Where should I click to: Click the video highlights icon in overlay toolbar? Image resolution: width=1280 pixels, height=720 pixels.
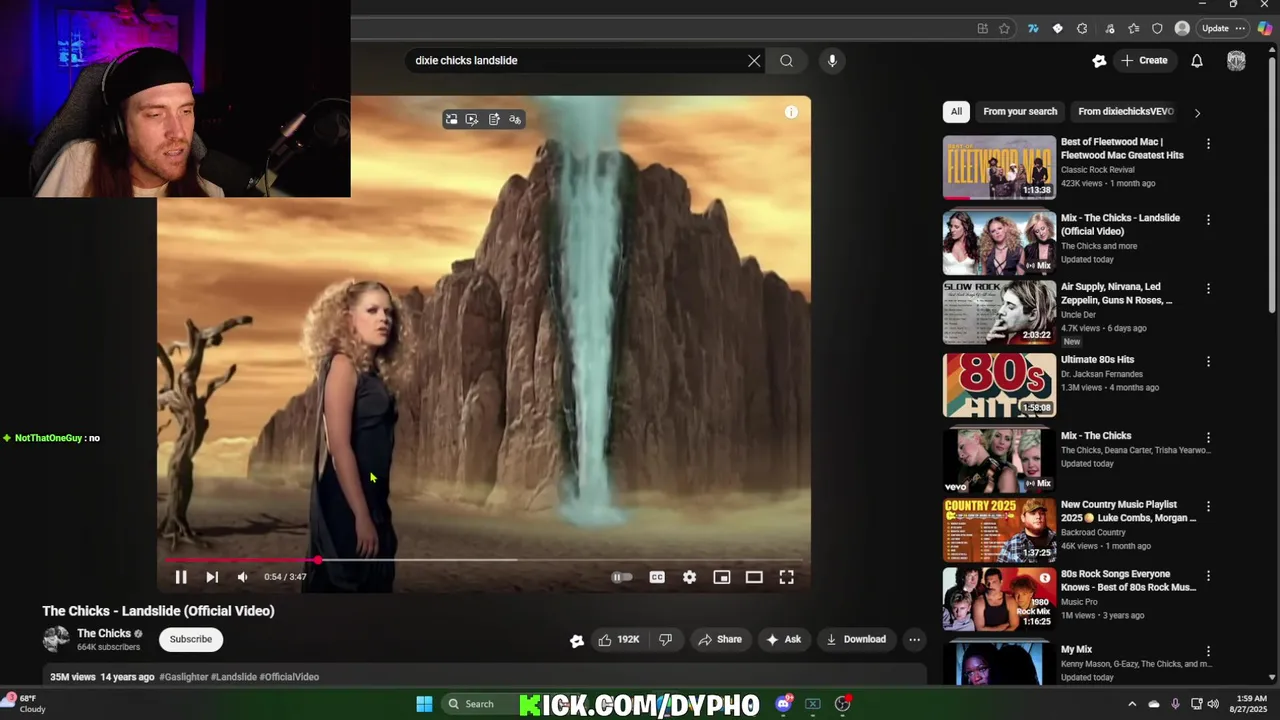[472, 119]
